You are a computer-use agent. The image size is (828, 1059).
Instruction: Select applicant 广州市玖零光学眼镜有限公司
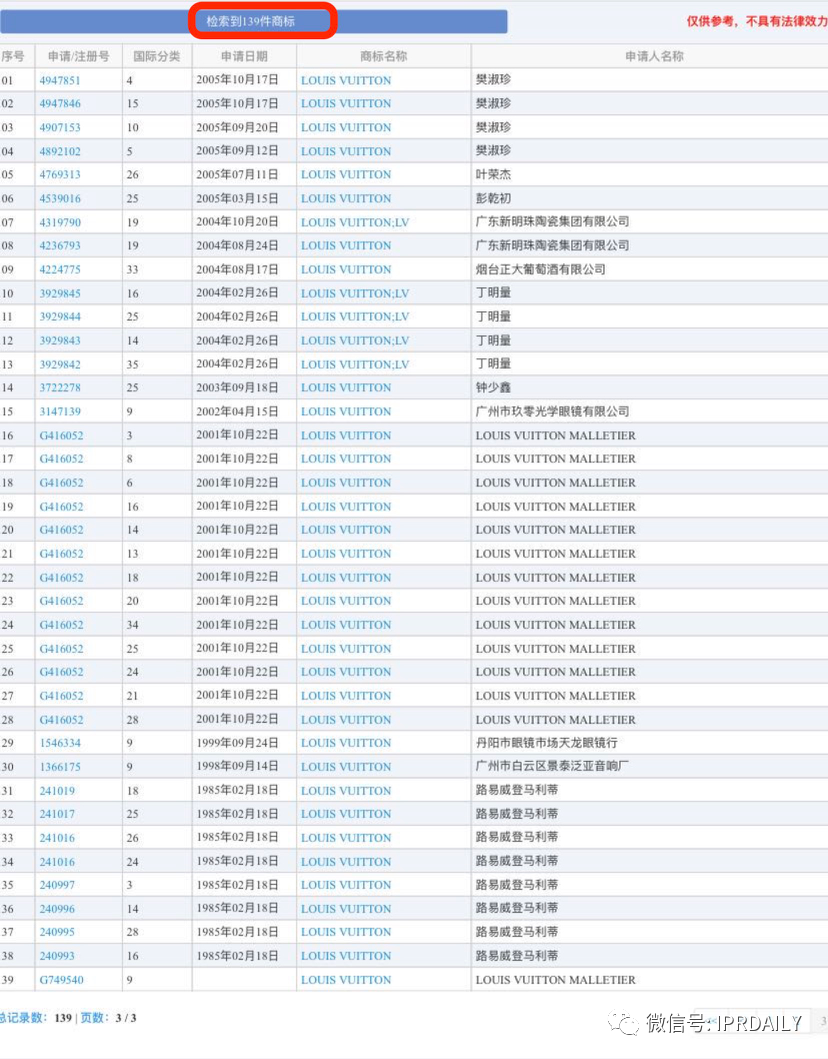click(552, 411)
